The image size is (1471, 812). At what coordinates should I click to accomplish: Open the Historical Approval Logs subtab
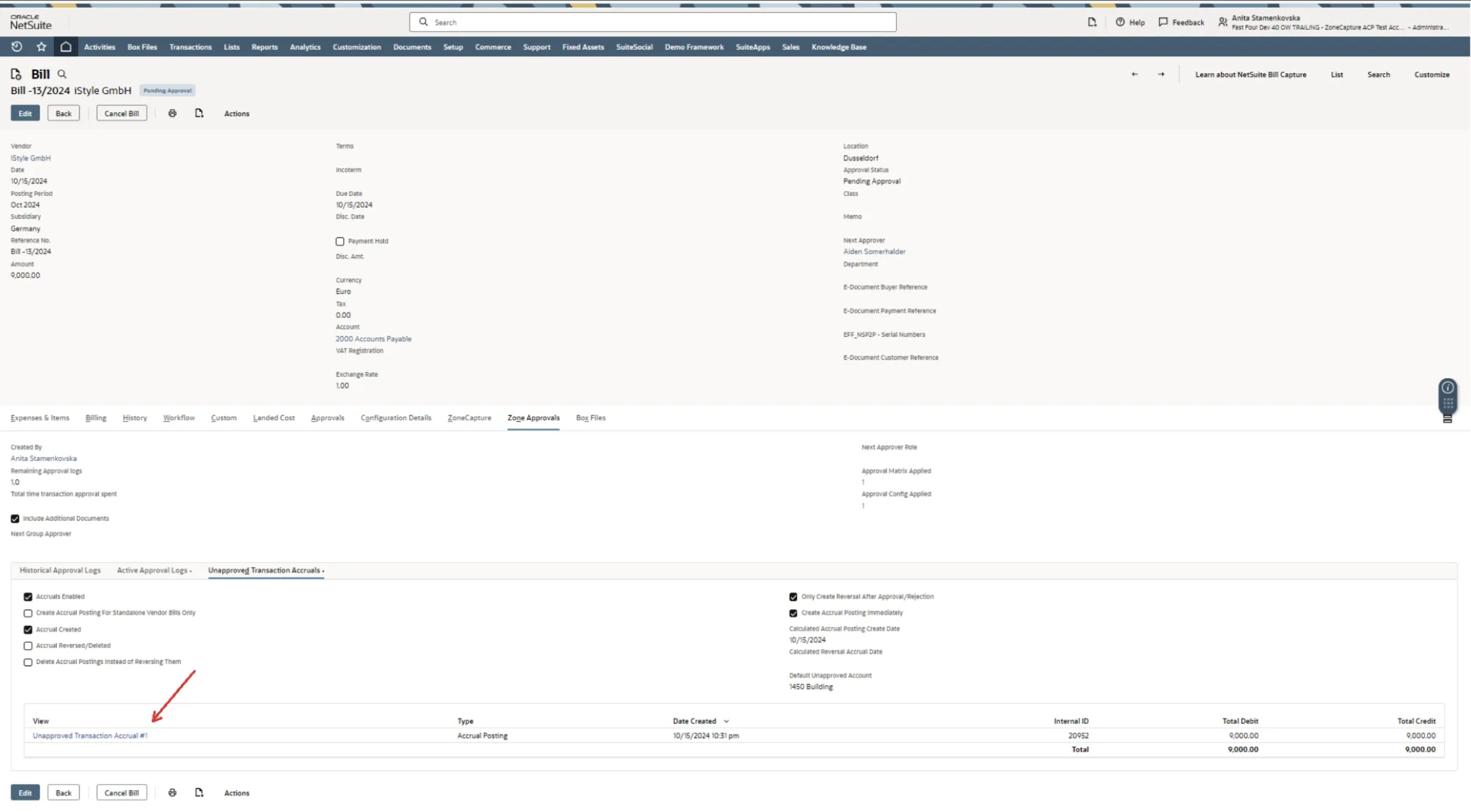click(60, 570)
